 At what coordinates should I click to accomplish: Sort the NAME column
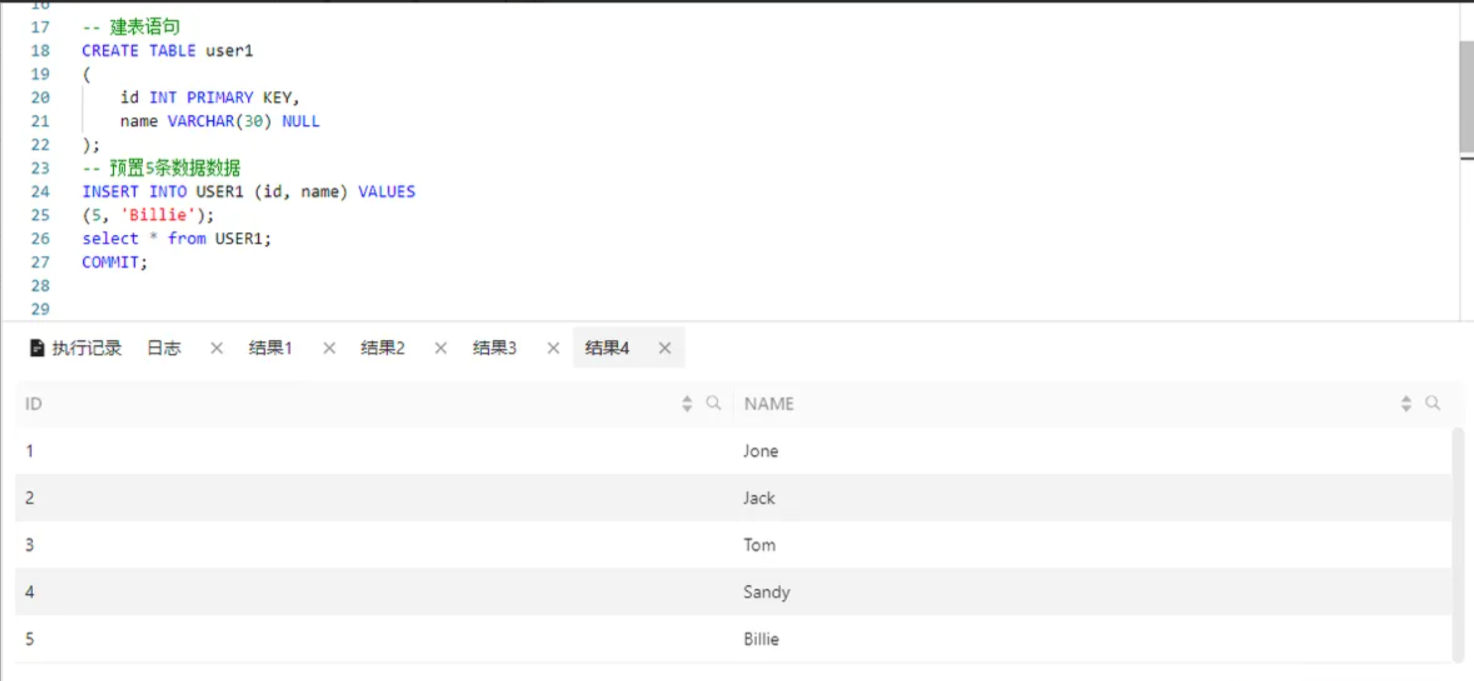[x=1406, y=404]
